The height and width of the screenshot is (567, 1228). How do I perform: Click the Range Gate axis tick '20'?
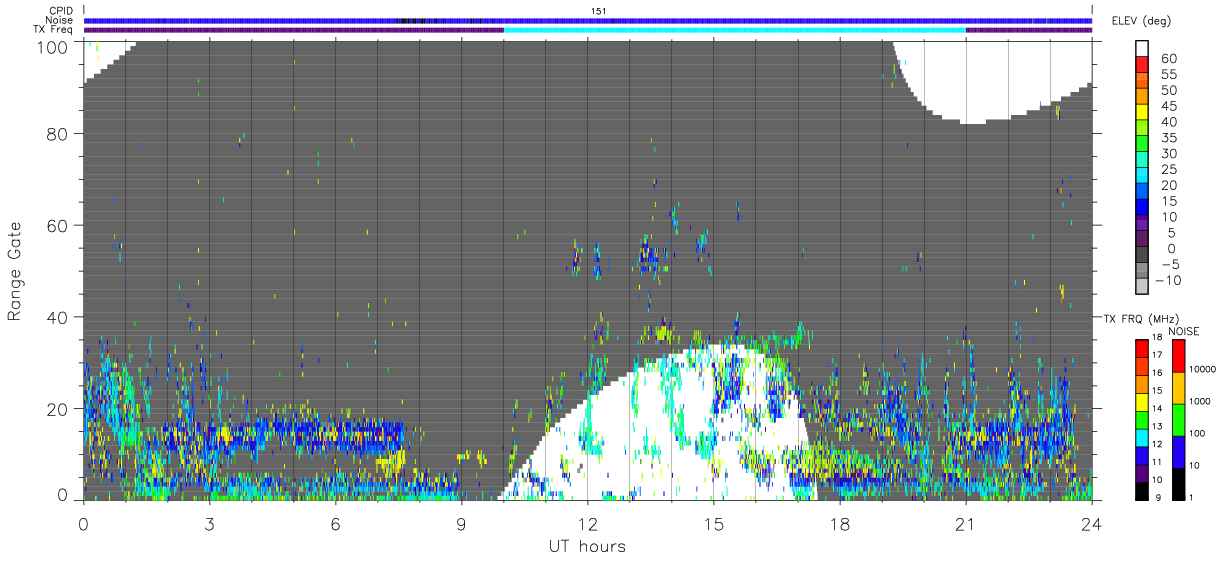click(x=58, y=409)
